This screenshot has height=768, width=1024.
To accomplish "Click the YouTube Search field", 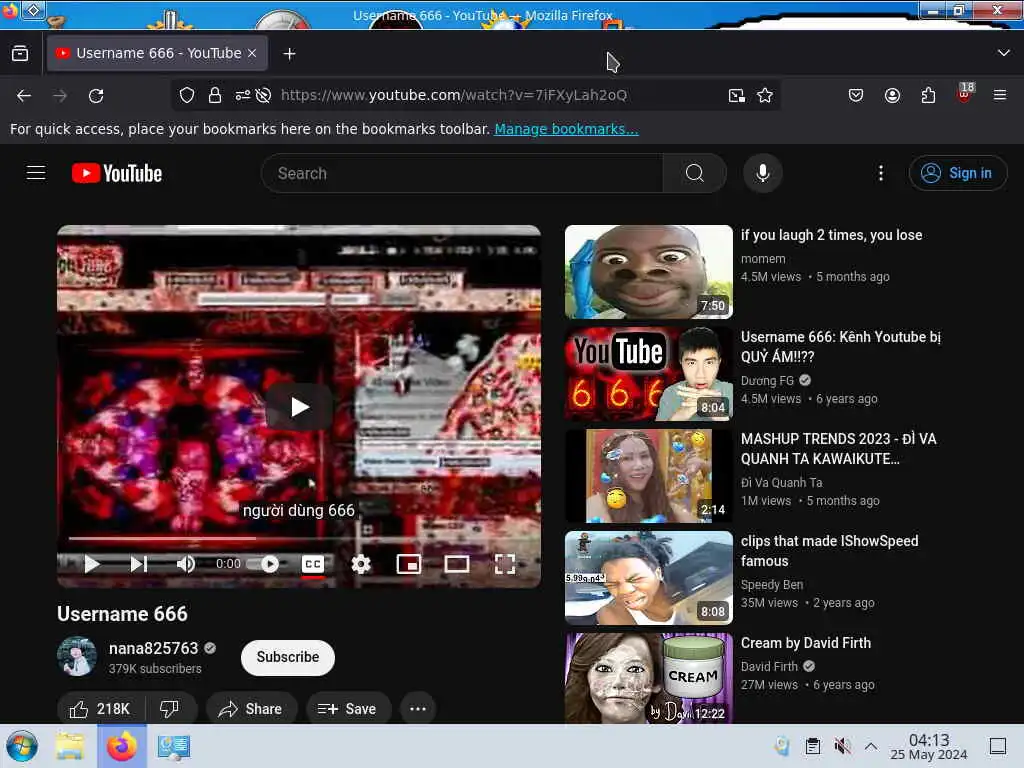I will click(x=462, y=173).
